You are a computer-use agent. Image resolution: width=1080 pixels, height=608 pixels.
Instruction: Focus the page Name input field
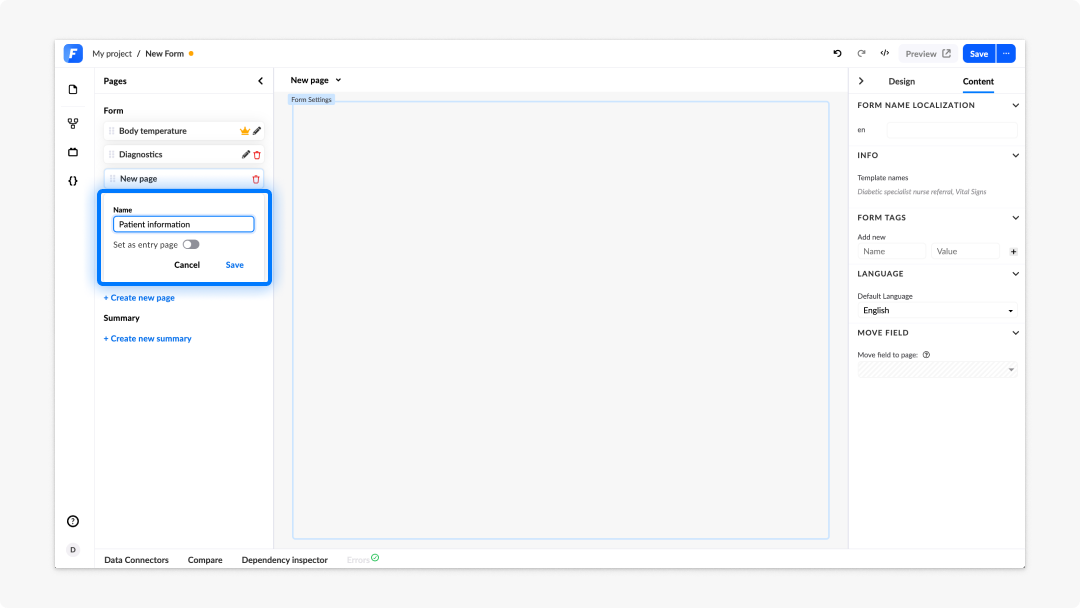click(x=184, y=224)
